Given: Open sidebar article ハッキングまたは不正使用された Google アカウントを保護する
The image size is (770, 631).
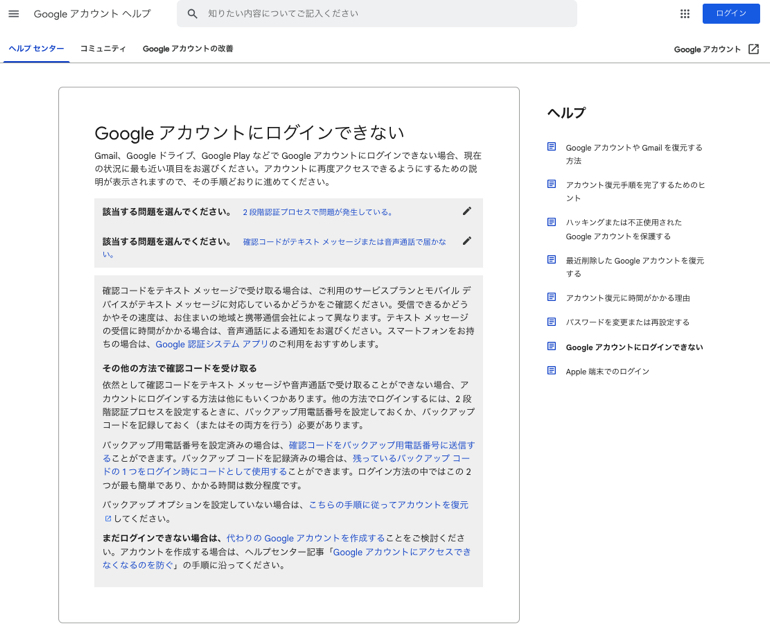Looking at the screenshot, I should pos(624,229).
